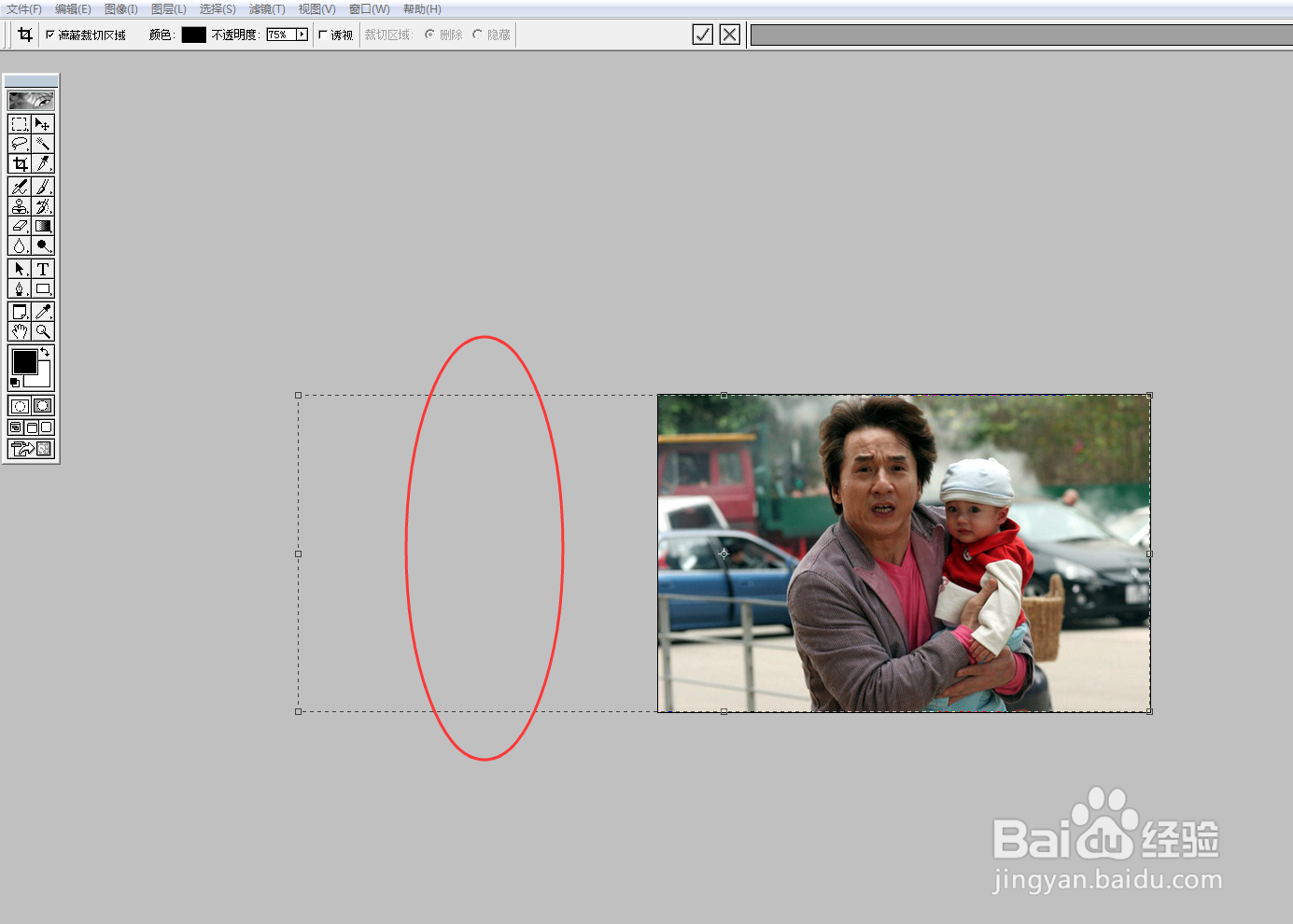This screenshot has width=1293, height=924.
Task: Select the Notes tool
Action: tap(20, 312)
